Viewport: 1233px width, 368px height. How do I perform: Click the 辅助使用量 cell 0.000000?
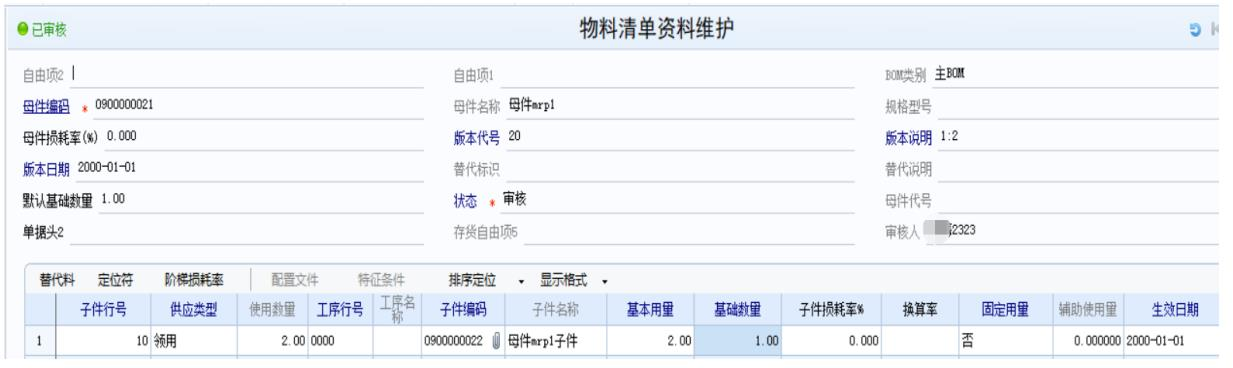point(1088,341)
